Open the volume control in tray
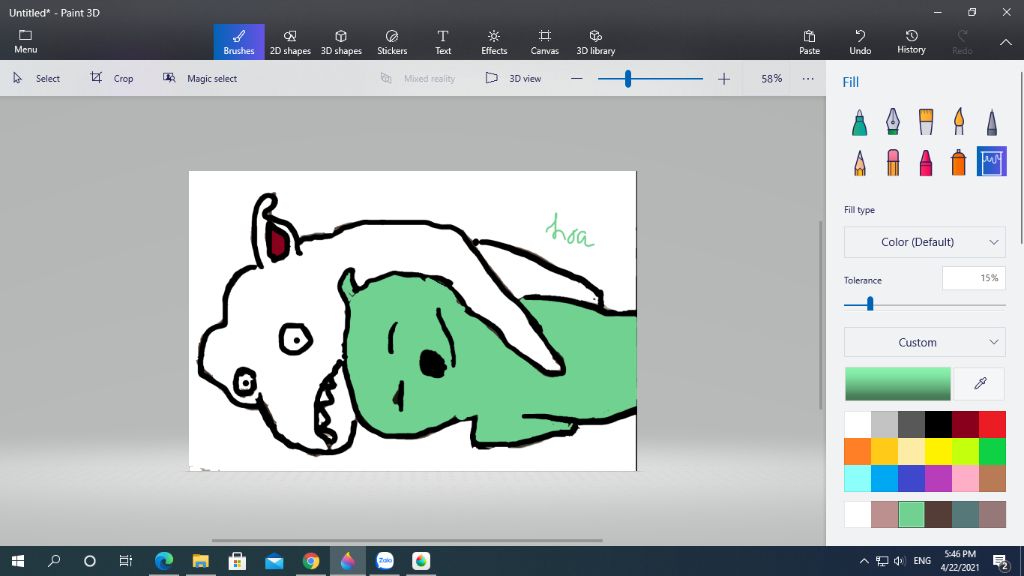The image size is (1024, 576). point(899,561)
